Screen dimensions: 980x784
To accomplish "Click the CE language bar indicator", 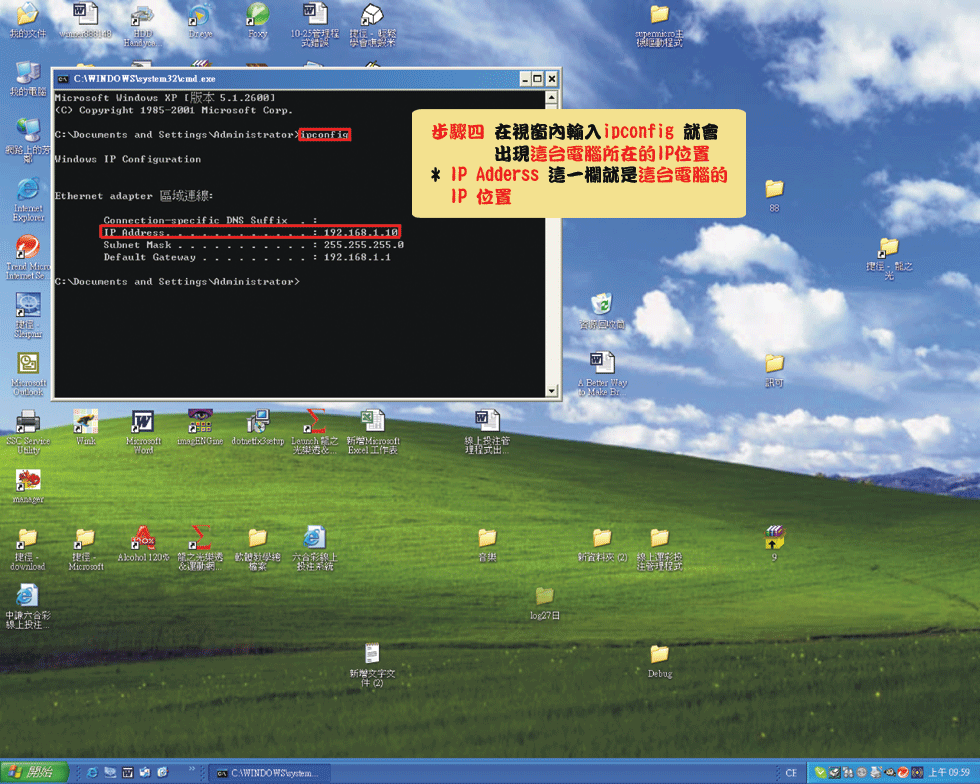I will pyautogui.click(x=791, y=773).
